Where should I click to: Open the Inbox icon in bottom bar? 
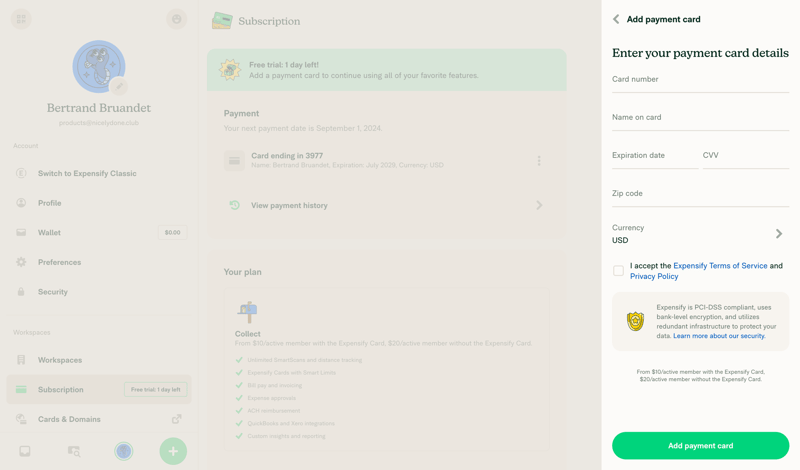click(24, 451)
